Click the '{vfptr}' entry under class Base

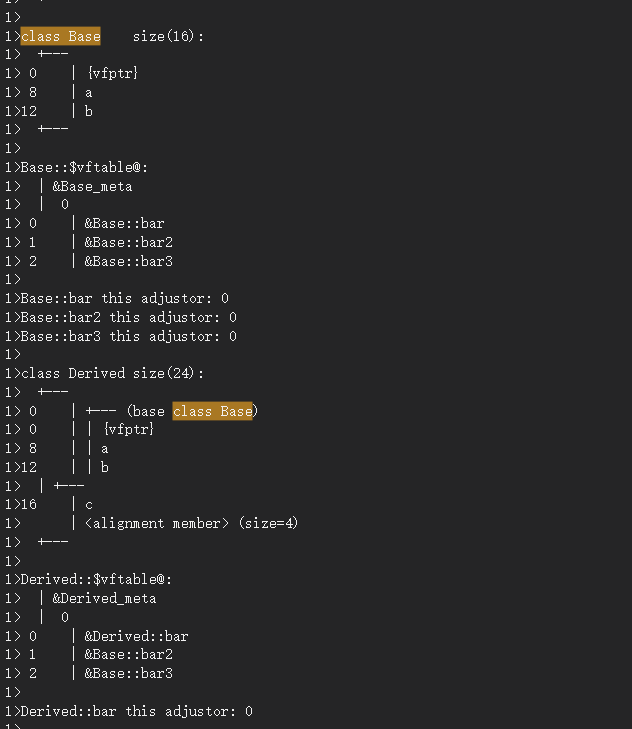coord(113,73)
